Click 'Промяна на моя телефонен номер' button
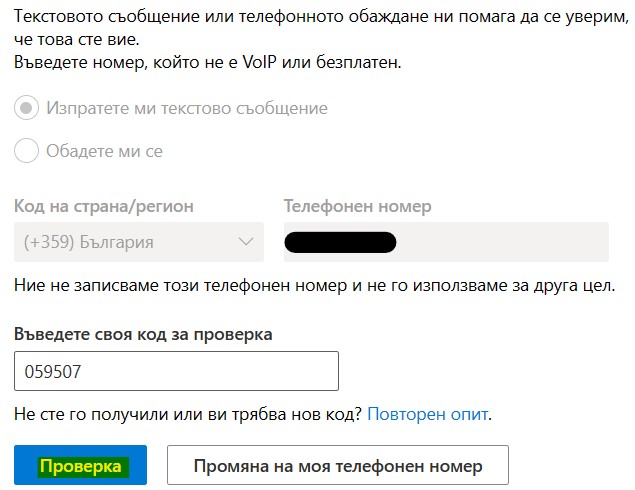This screenshot has width=635, height=490. coord(338,466)
